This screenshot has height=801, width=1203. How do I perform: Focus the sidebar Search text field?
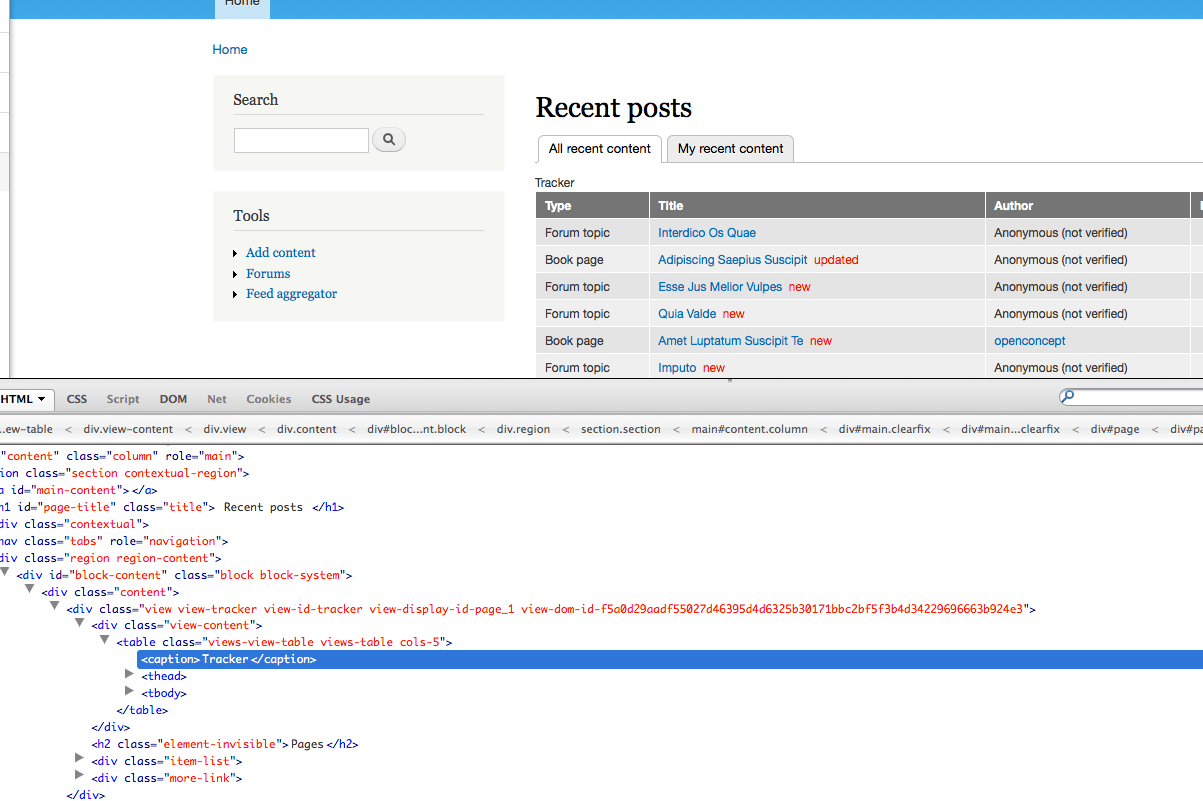301,140
